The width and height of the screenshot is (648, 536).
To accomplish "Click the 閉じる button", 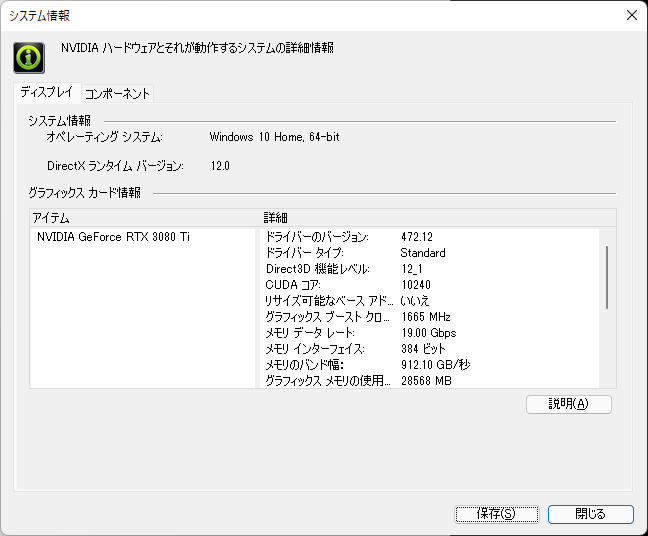I will coord(591,514).
